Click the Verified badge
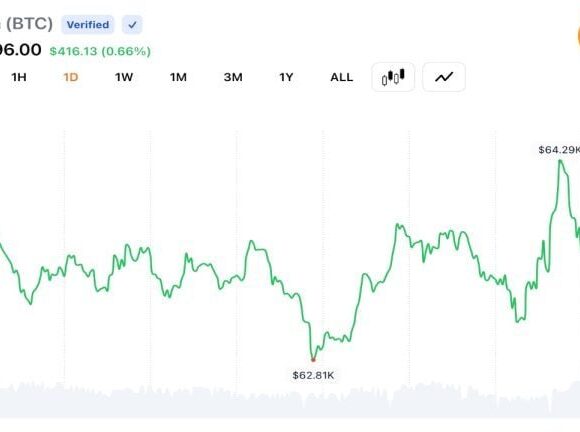 [x=88, y=25]
